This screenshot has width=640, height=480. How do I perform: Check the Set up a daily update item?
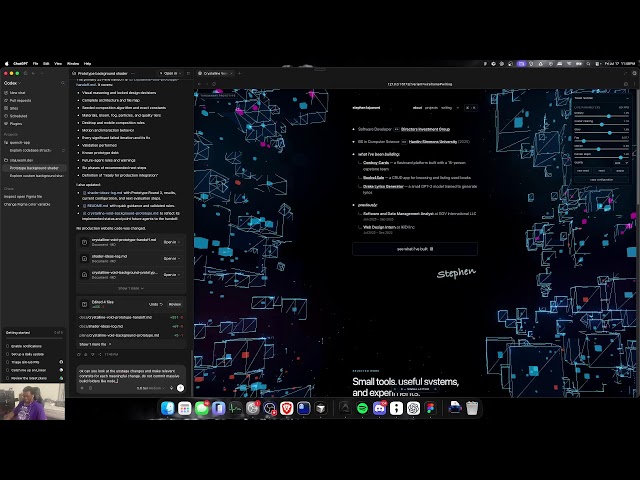click(x=8, y=354)
